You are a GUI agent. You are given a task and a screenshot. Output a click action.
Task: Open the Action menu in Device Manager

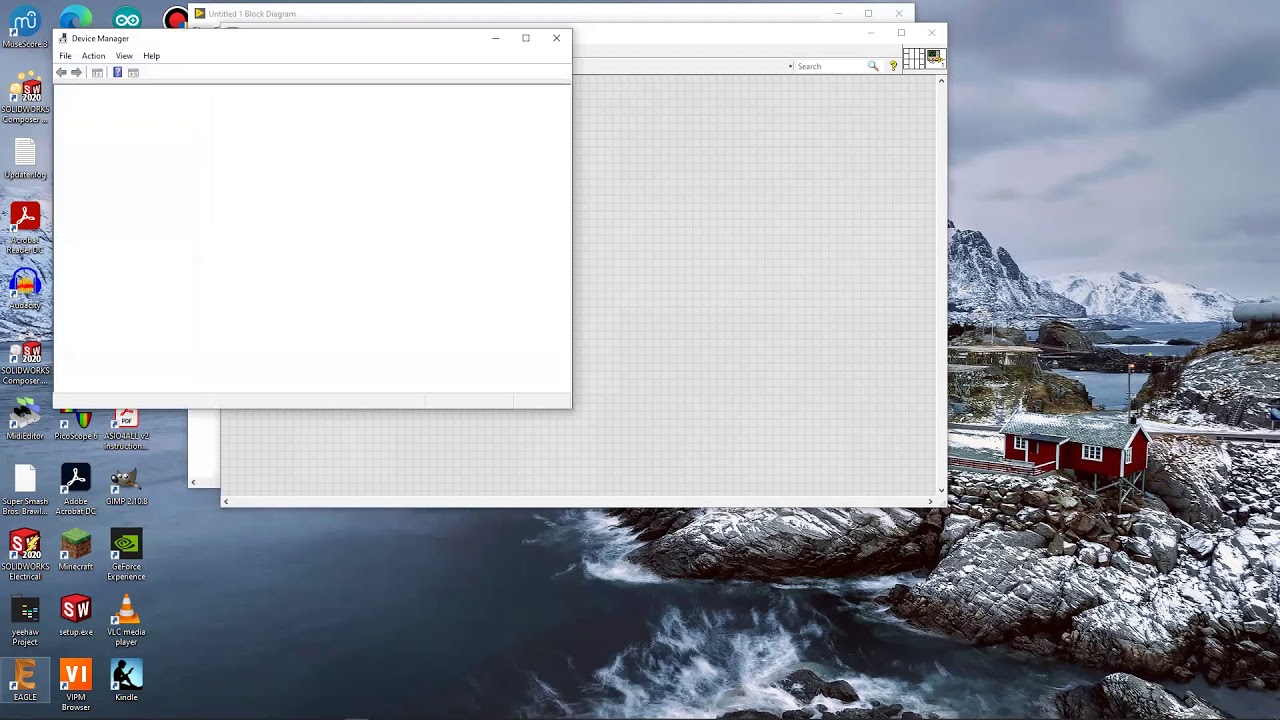93,56
